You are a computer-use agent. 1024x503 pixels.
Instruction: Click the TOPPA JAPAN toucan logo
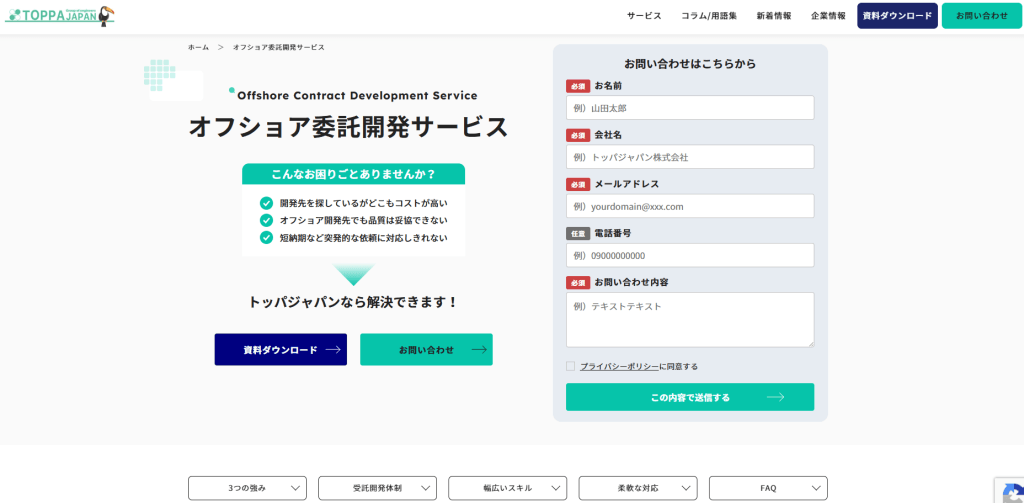coord(60,16)
